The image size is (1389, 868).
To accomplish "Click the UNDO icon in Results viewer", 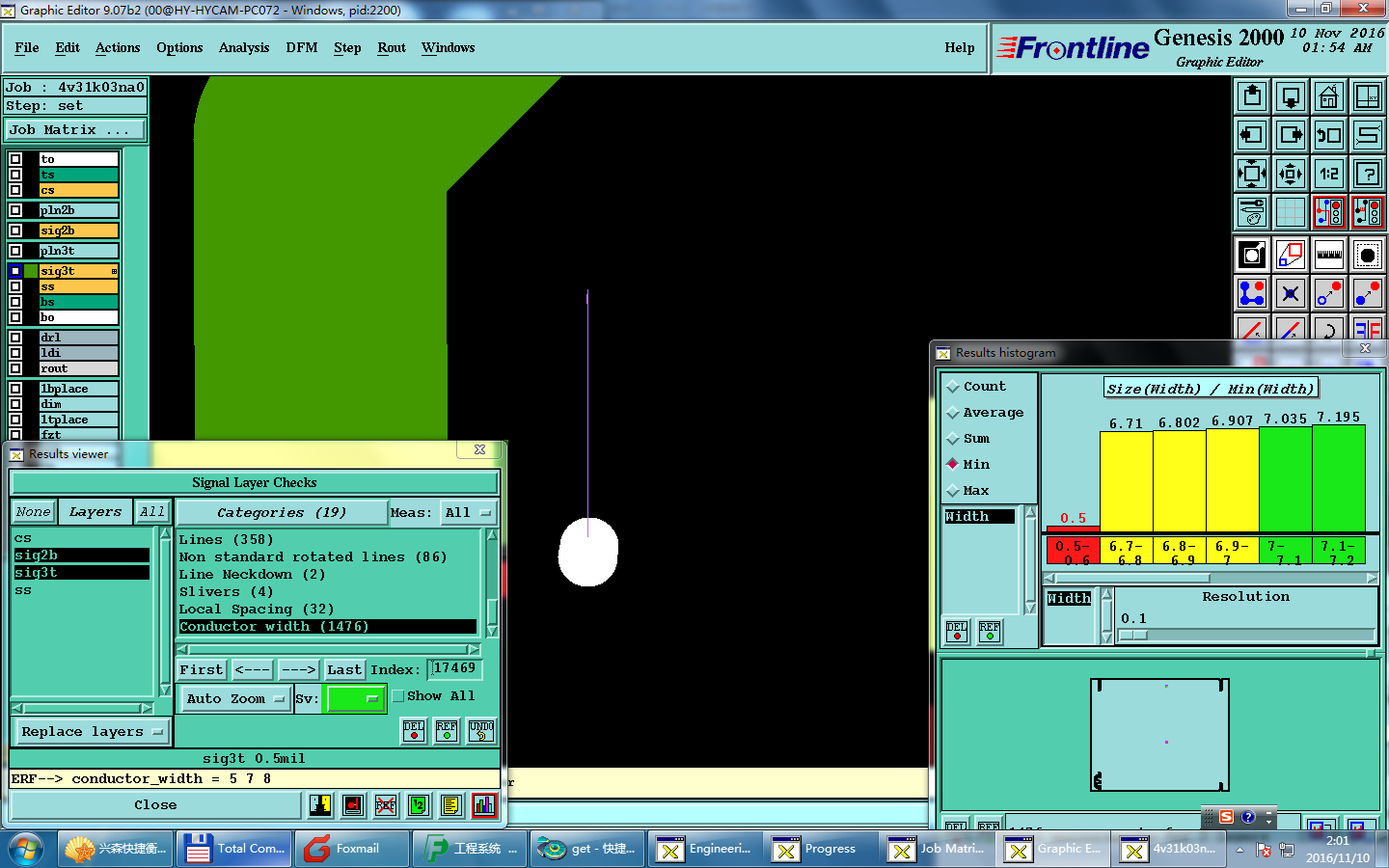I will [x=481, y=731].
